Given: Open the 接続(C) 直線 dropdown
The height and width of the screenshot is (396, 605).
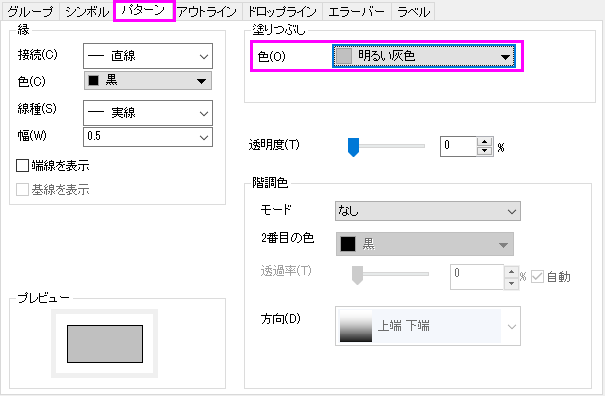Looking at the screenshot, I should [x=148, y=56].
